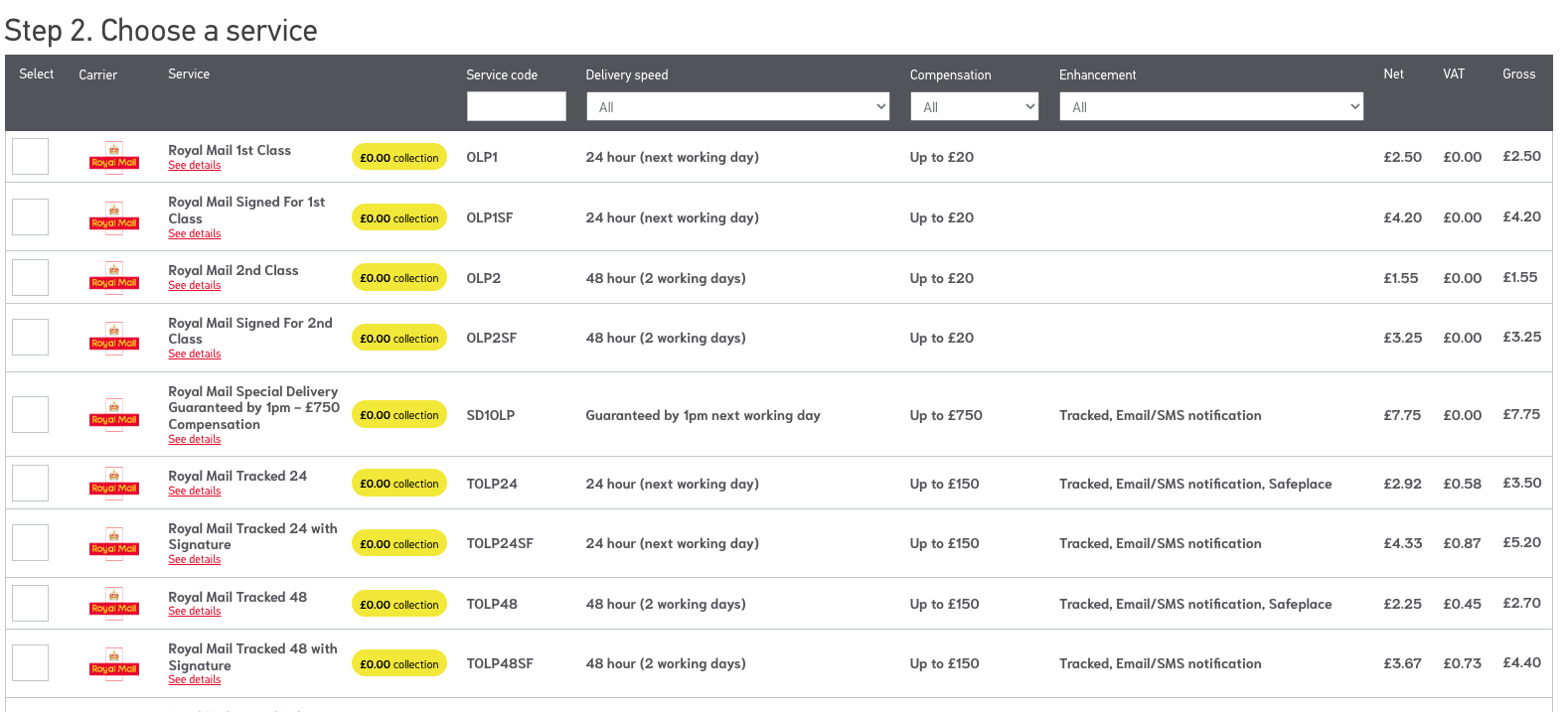Open See details for Tracked 48 with Signature

point(195,680)
